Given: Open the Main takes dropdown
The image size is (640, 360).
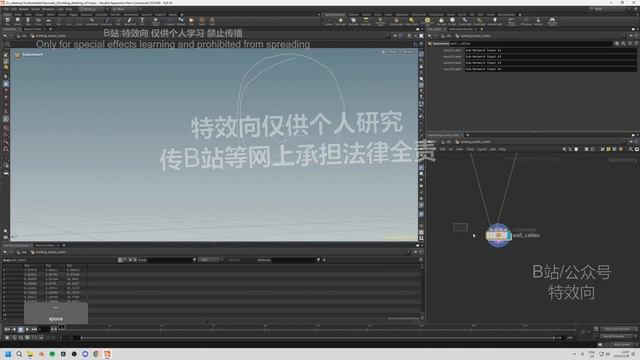Looking at the screenshot, I should (126, 9).
